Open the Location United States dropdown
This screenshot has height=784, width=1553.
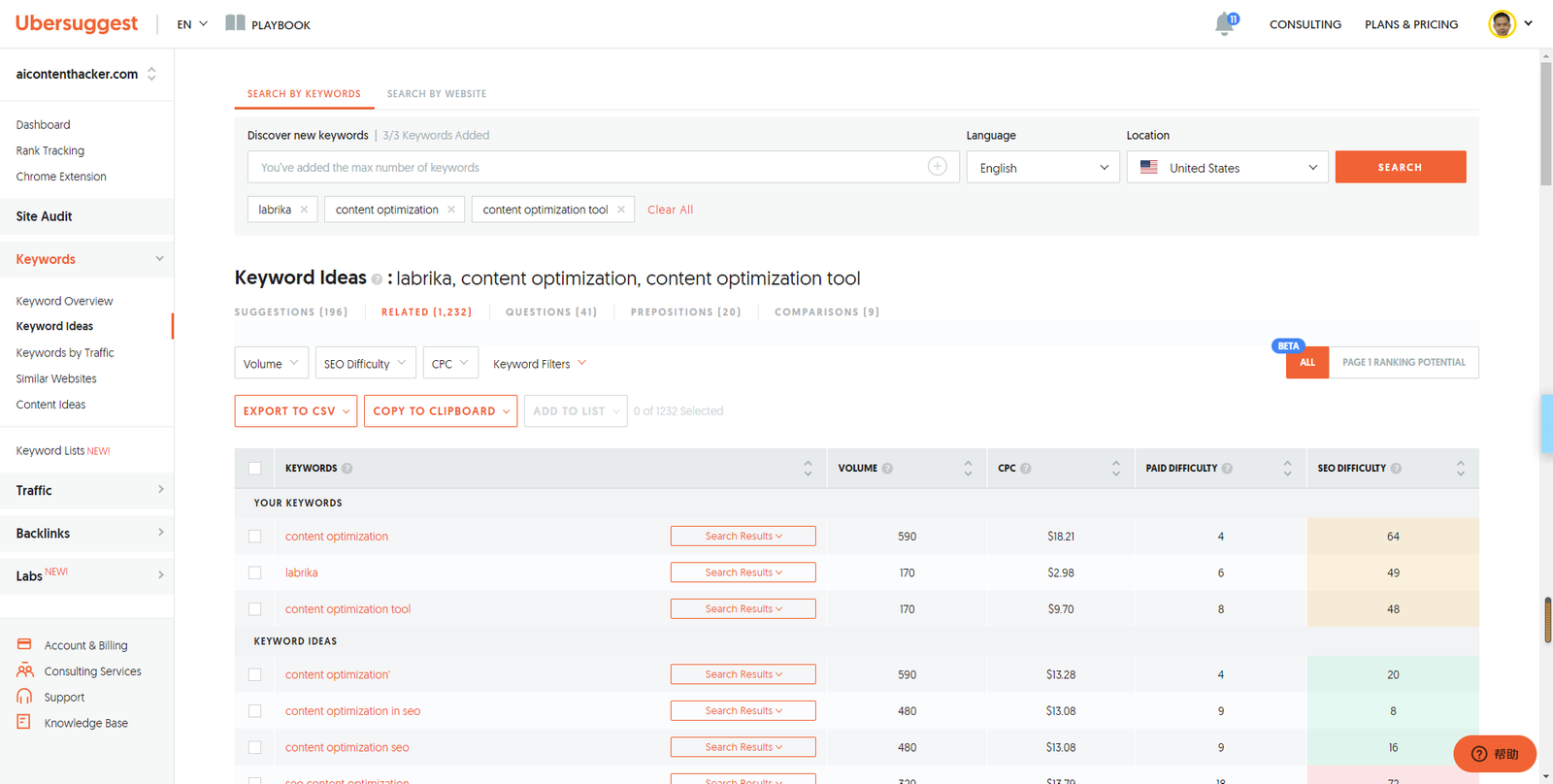click(1227, 167)
